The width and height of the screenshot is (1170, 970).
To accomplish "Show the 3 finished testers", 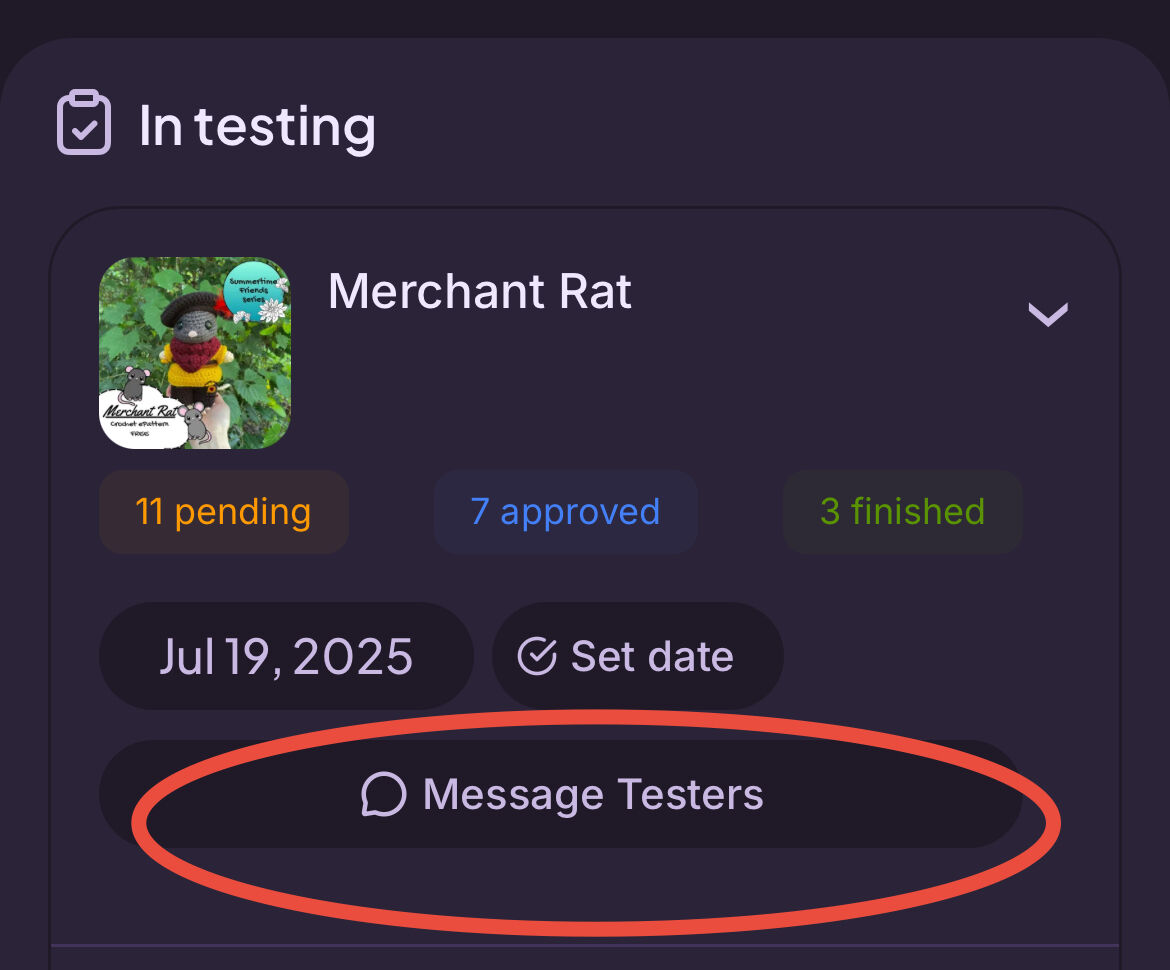I will (903, 512).
